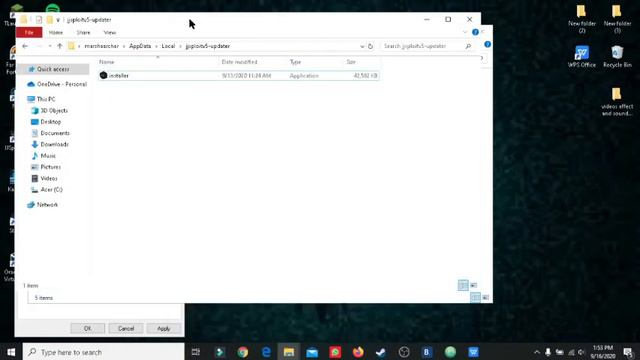Open Quick Access Toolbar customize dropdown

[x=58, y=20]
